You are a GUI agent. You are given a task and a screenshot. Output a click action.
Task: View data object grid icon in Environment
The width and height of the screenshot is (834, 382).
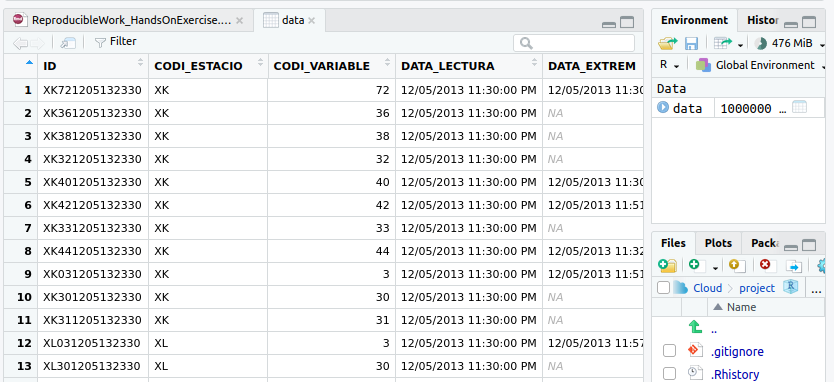pos(799,107)
